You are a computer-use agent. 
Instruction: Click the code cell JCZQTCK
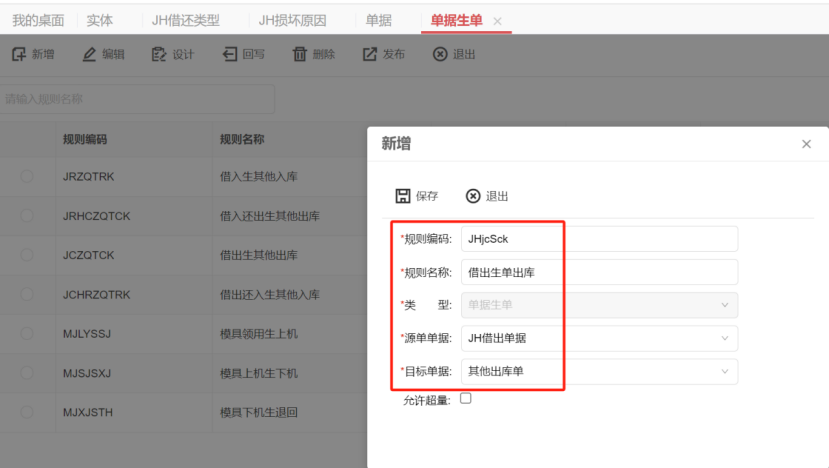coord(88,255)
